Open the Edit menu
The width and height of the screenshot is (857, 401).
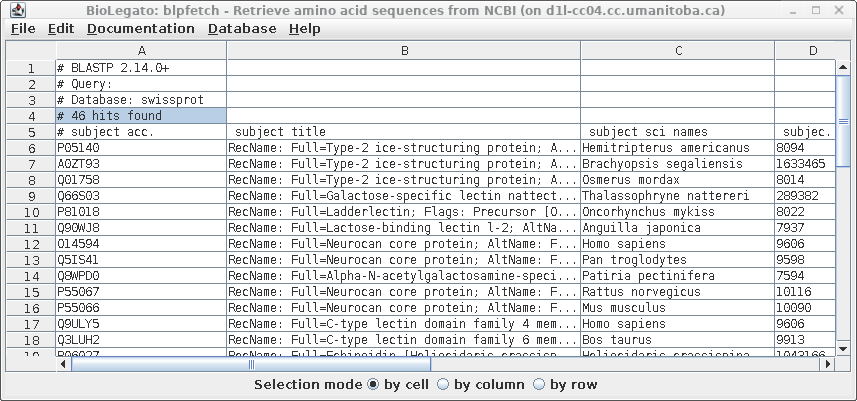[x=60, y=29]
